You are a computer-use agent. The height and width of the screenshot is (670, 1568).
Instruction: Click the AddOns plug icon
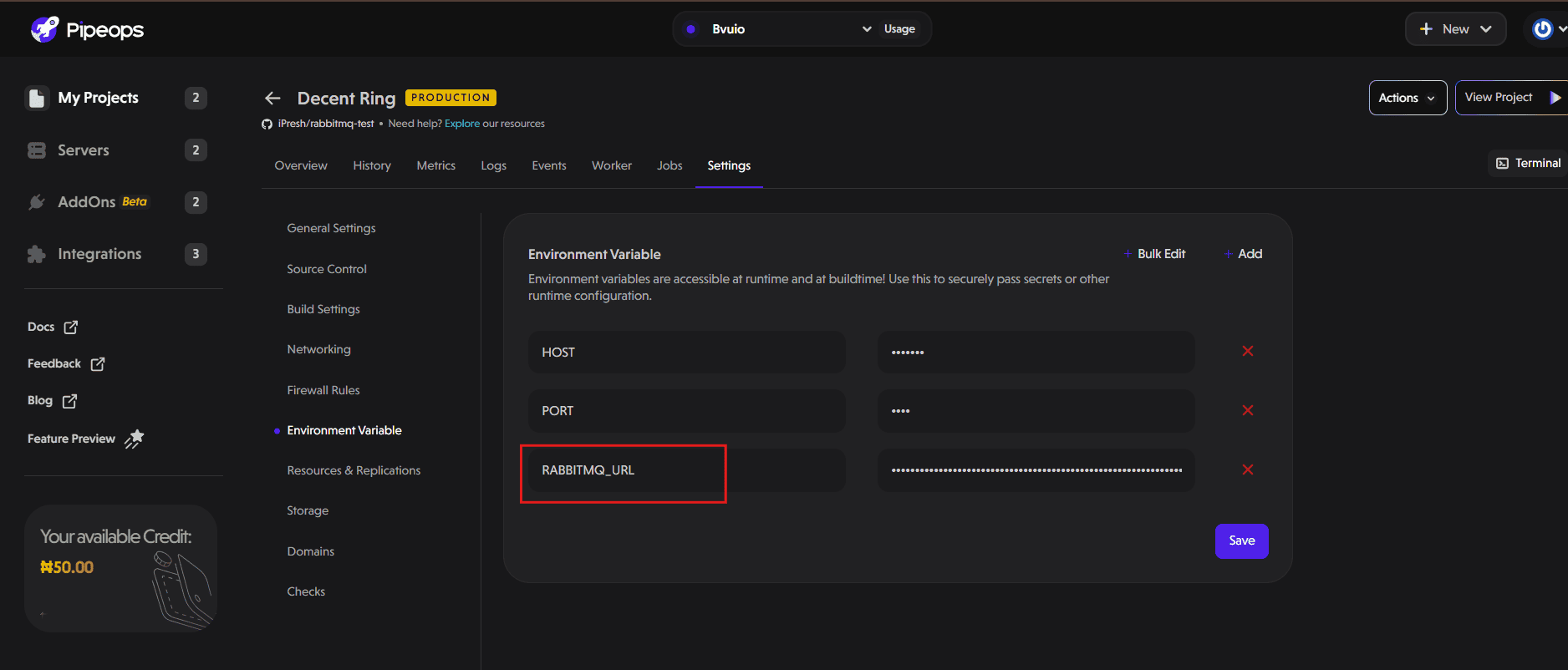click(37, 202)
